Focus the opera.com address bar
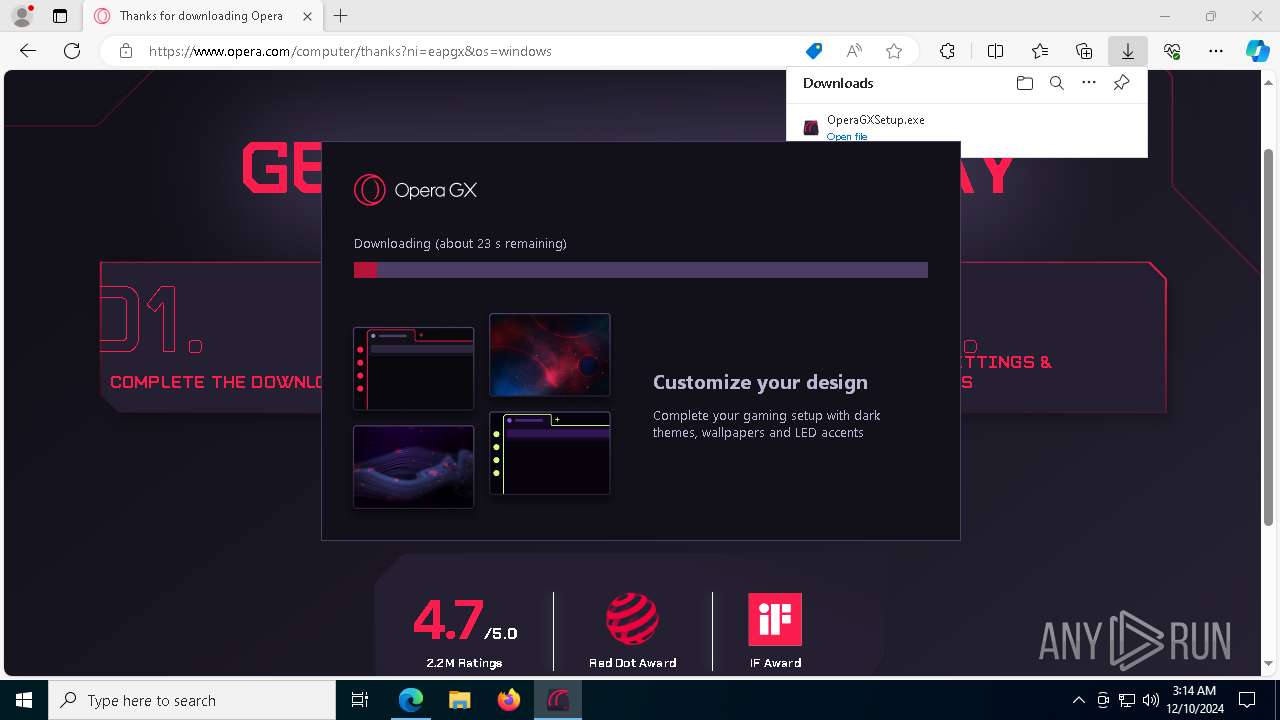1280x720 pixels. (x=470, y=51)
